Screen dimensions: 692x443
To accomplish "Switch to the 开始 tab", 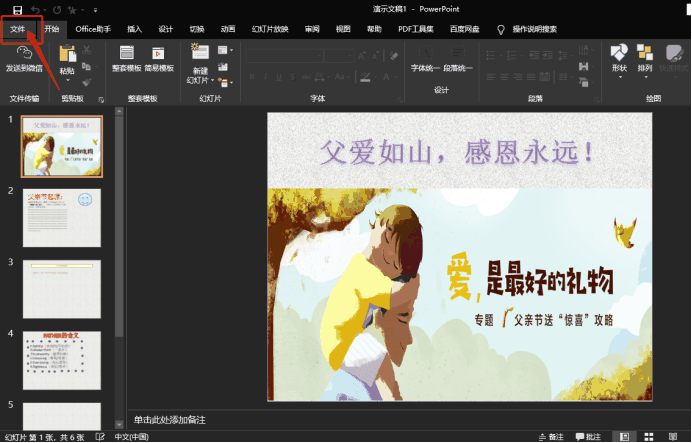I will 52,29.
